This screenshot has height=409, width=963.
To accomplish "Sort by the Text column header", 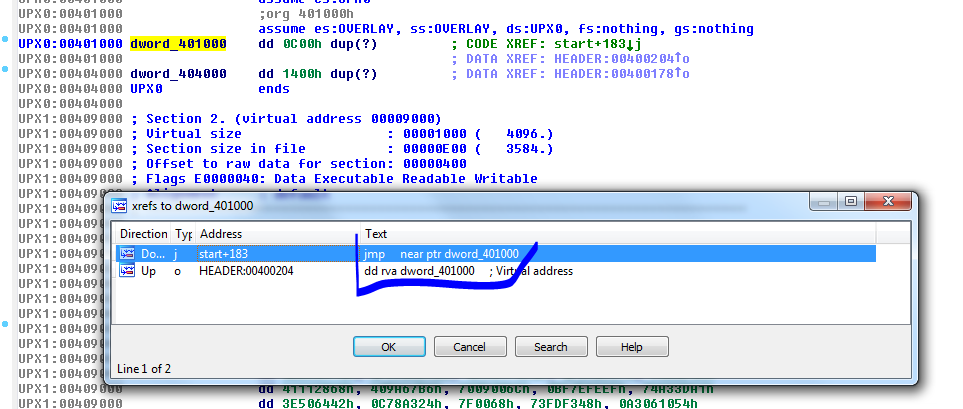I will (376, 233).
